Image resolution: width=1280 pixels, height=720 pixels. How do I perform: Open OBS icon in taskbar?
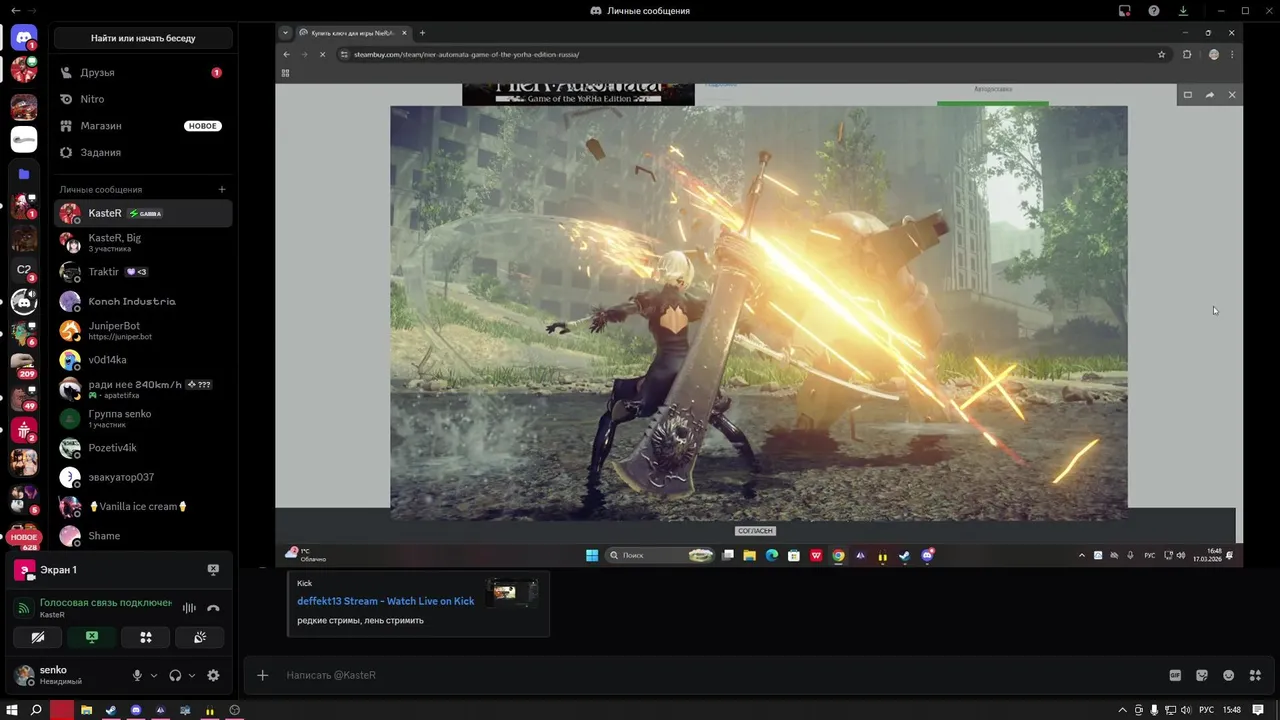point(235,710)
